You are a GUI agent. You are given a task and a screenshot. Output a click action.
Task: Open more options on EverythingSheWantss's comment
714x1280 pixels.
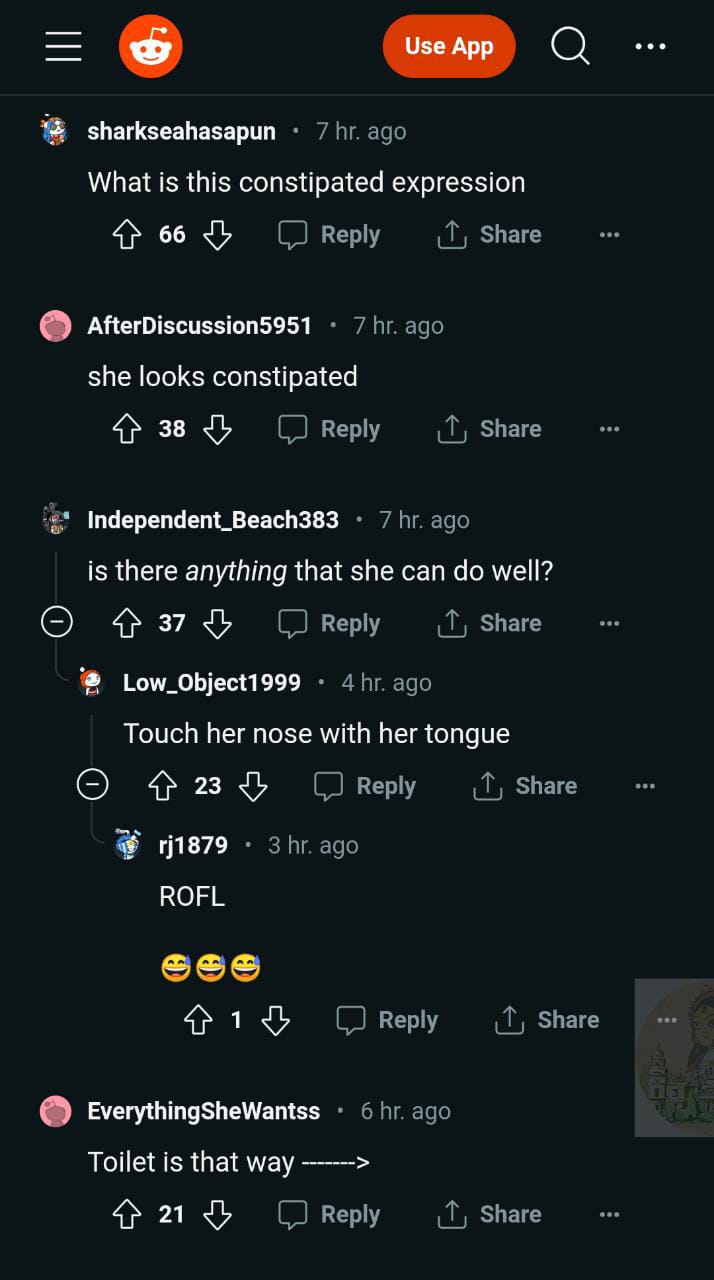pos(609,1215)
